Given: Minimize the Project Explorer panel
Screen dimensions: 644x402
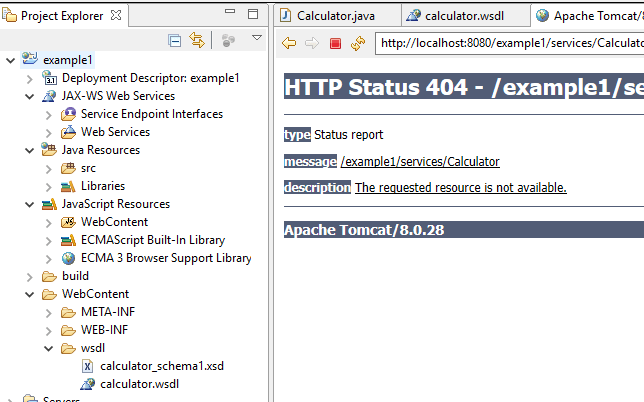Looking at the screenshot, I should coord(230,11).
